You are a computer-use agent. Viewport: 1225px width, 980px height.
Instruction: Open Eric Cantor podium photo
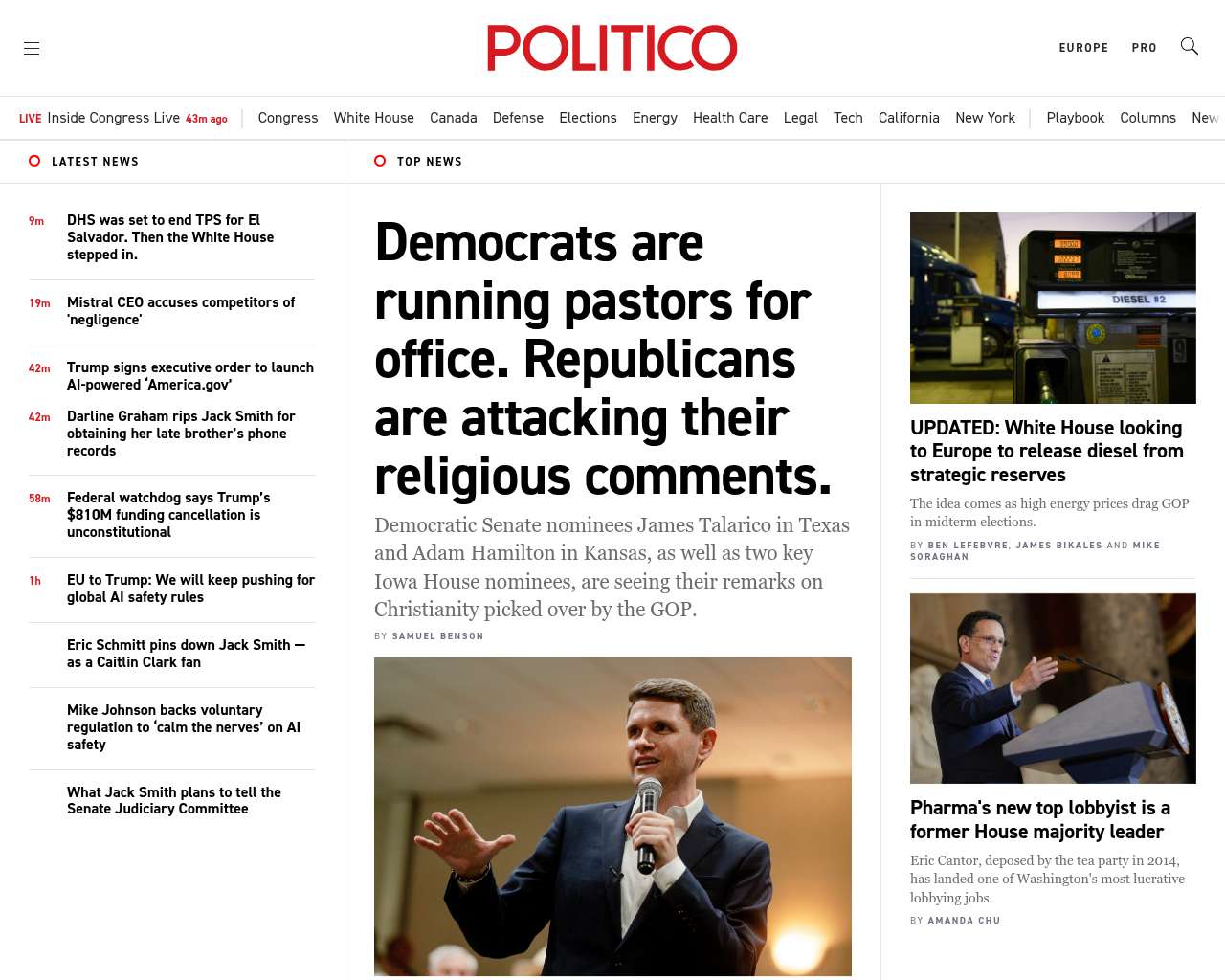click(1053, 688)
